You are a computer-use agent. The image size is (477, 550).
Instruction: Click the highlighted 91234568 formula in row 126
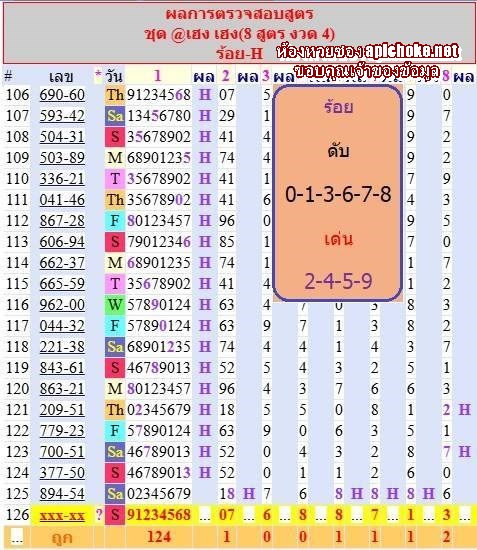[x=159, y=515]
